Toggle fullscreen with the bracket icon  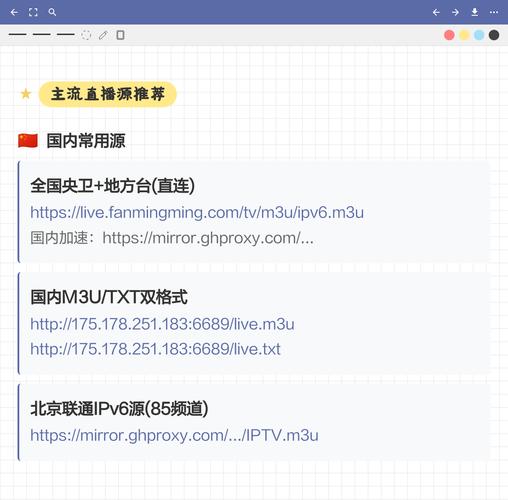(x=33, y=12)
